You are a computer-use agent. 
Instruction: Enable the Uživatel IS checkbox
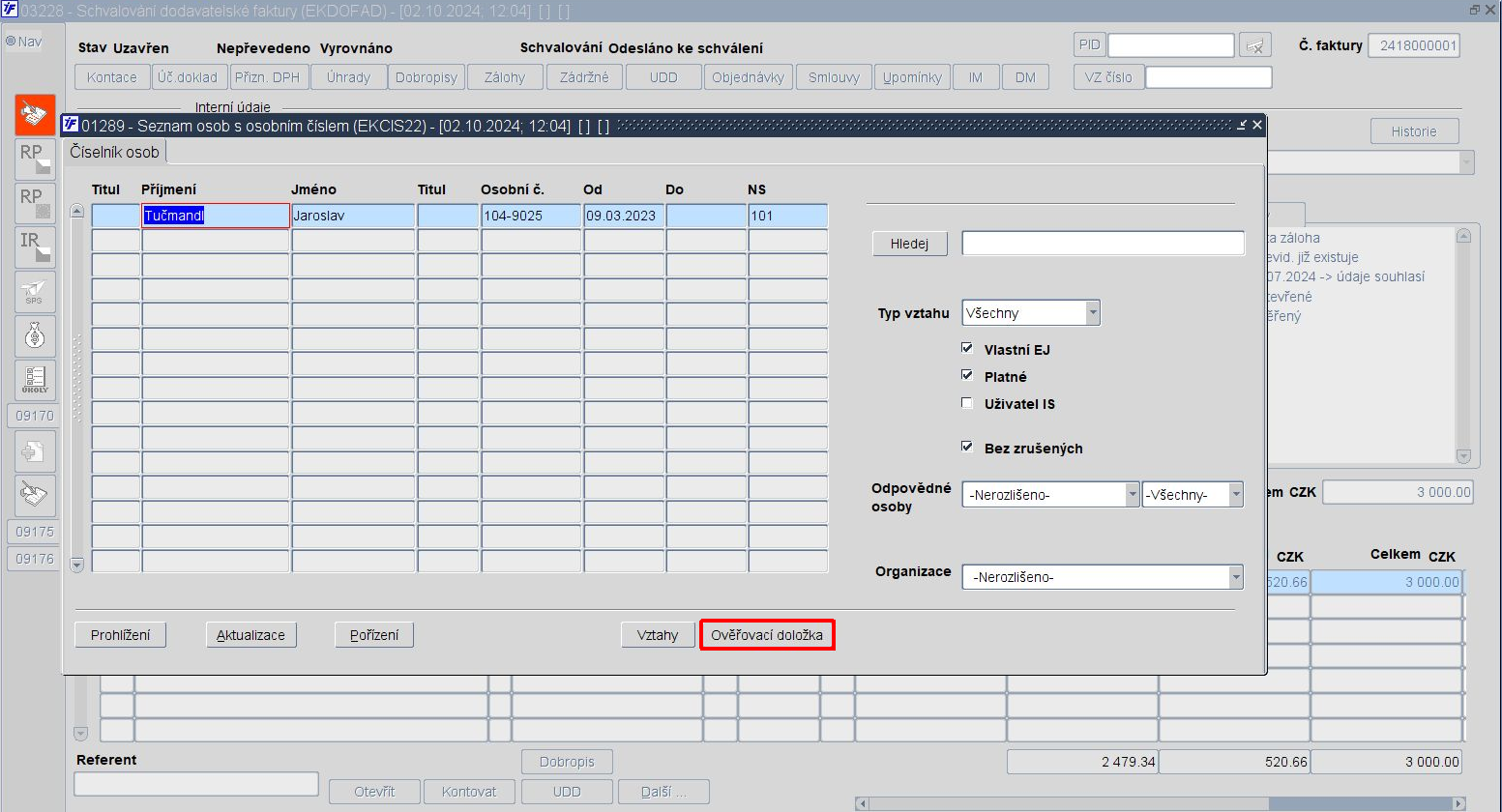pos(967,403)
